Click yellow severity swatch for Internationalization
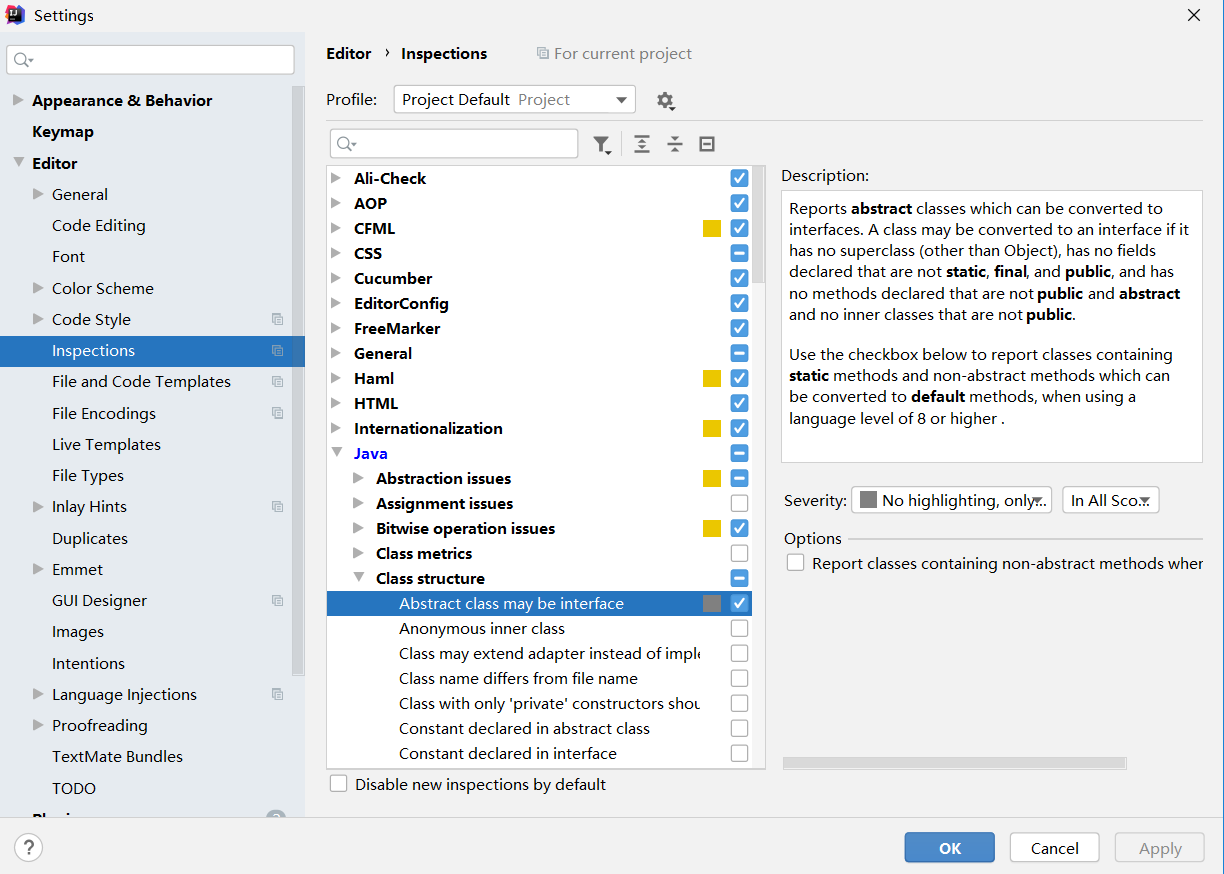Viewport: 1224px width, 874px height. click(712, 428)
